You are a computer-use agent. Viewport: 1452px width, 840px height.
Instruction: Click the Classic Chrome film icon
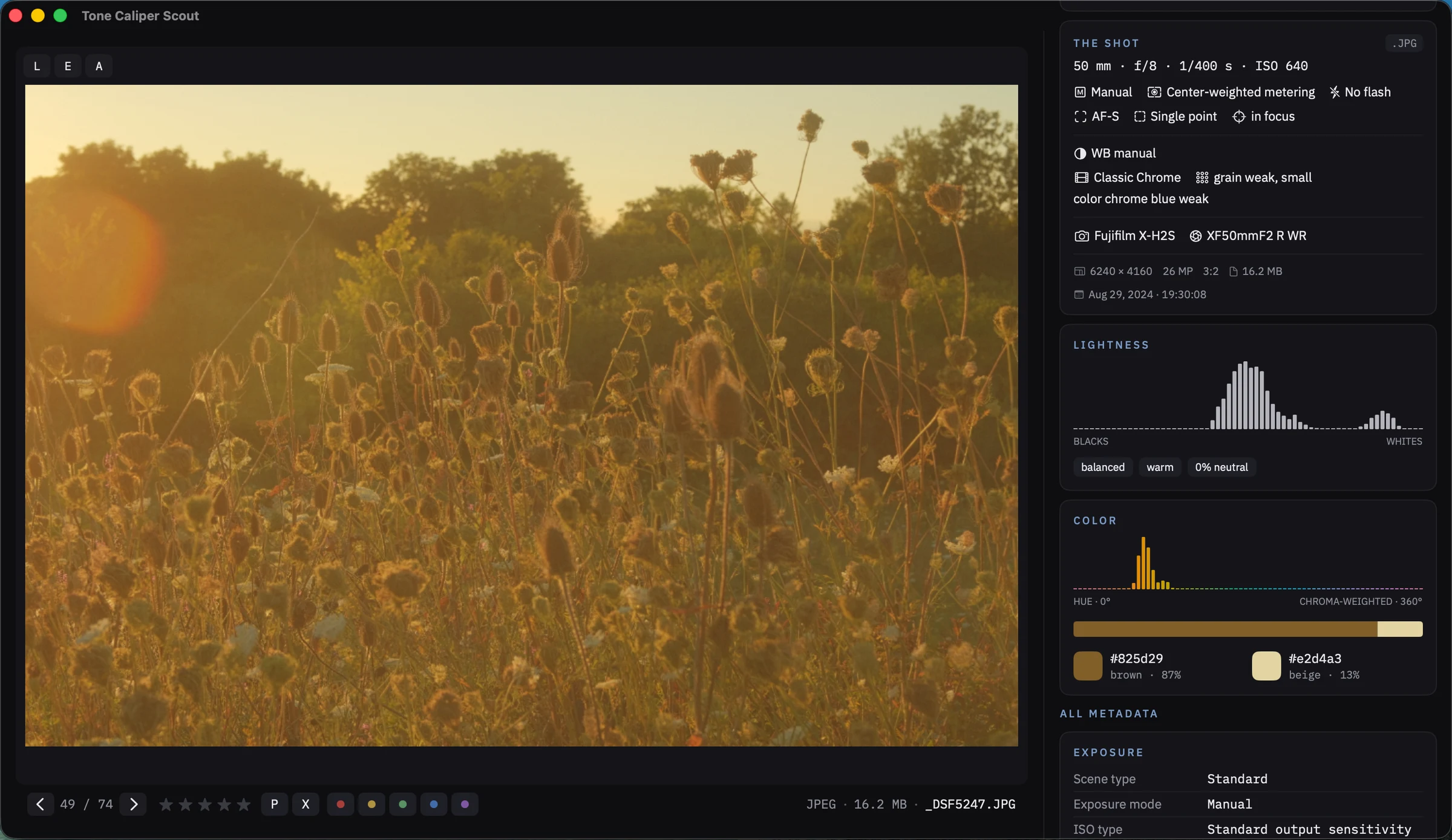pos(1081,177)
